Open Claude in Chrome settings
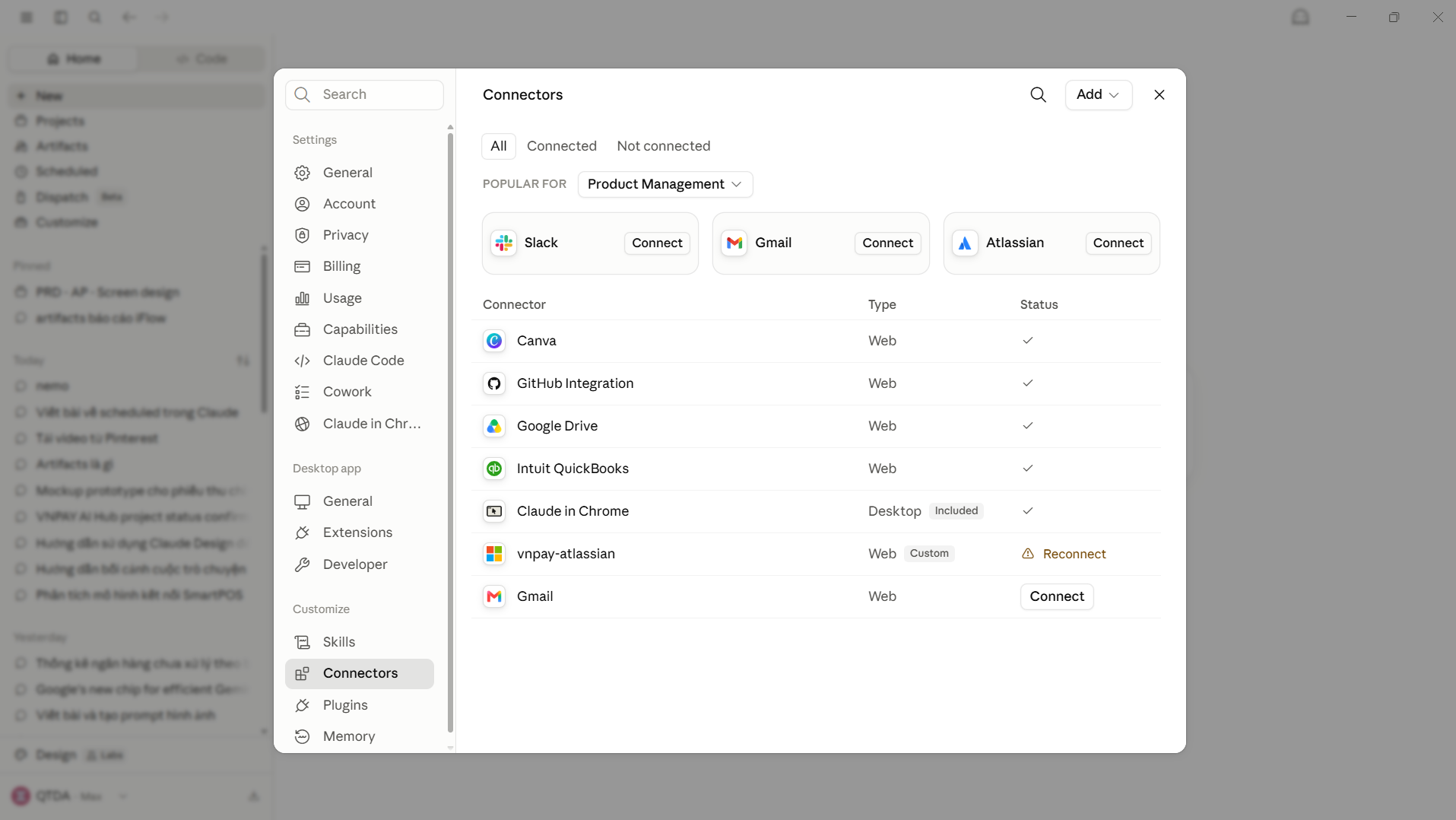 pyautogui.click(x=360, y=424)
